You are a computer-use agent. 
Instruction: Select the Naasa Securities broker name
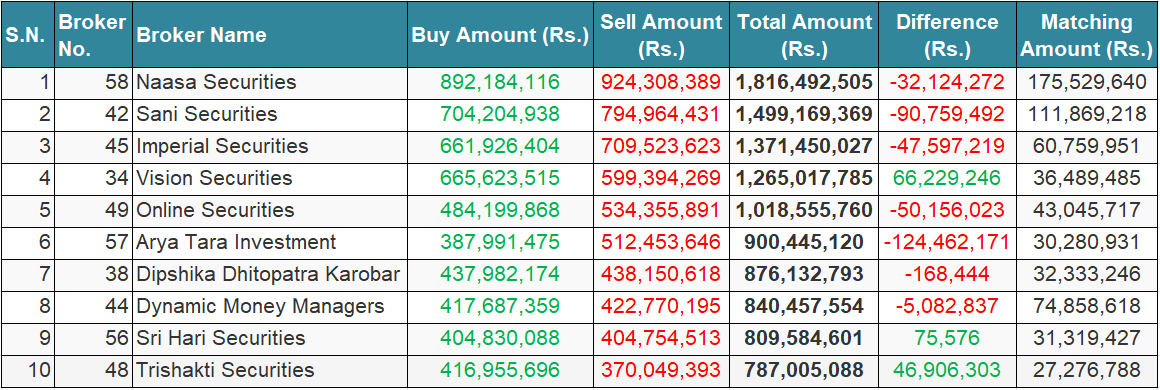coord(216,82)
